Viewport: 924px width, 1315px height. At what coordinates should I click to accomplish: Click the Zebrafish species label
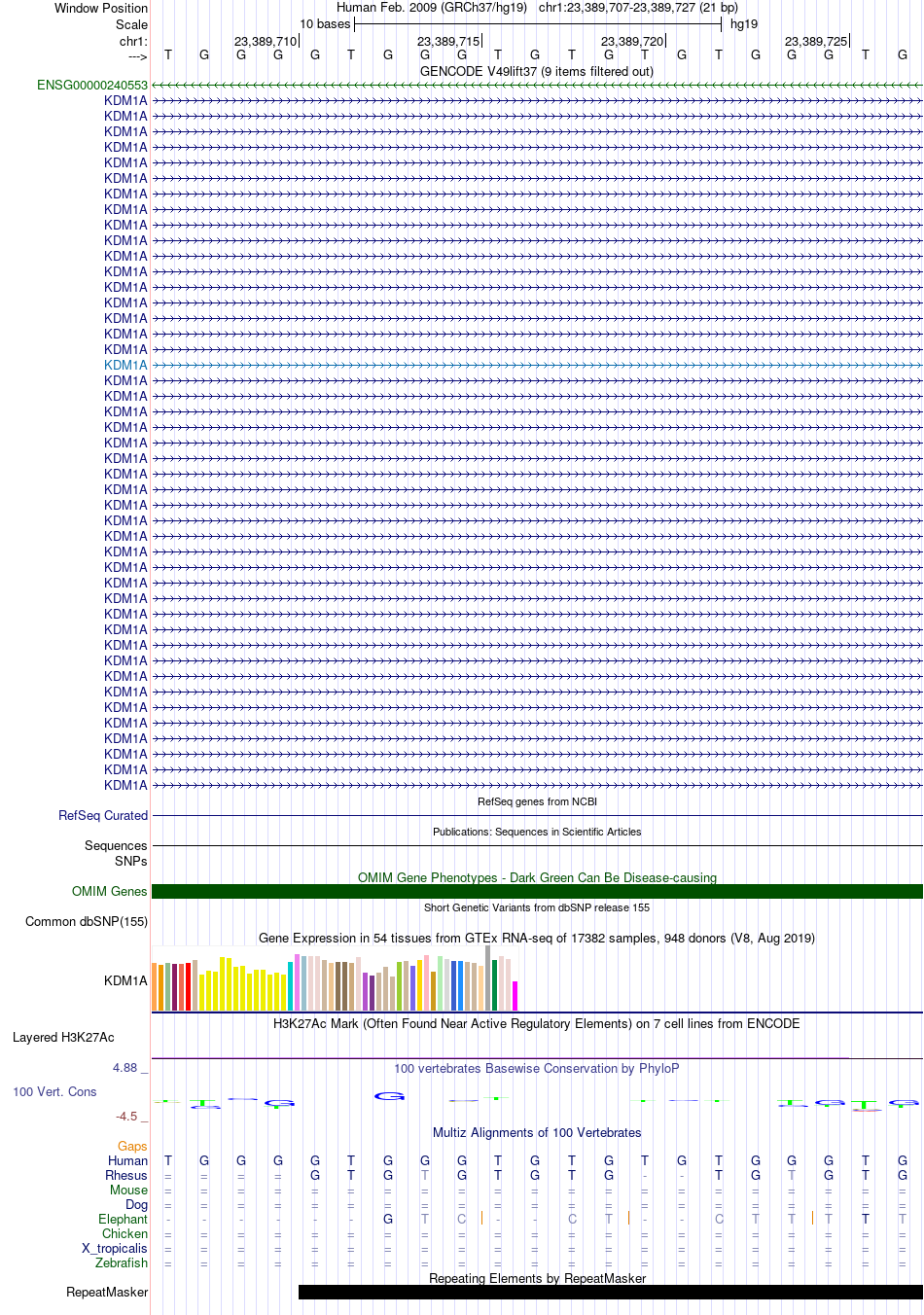(122, 1263)
